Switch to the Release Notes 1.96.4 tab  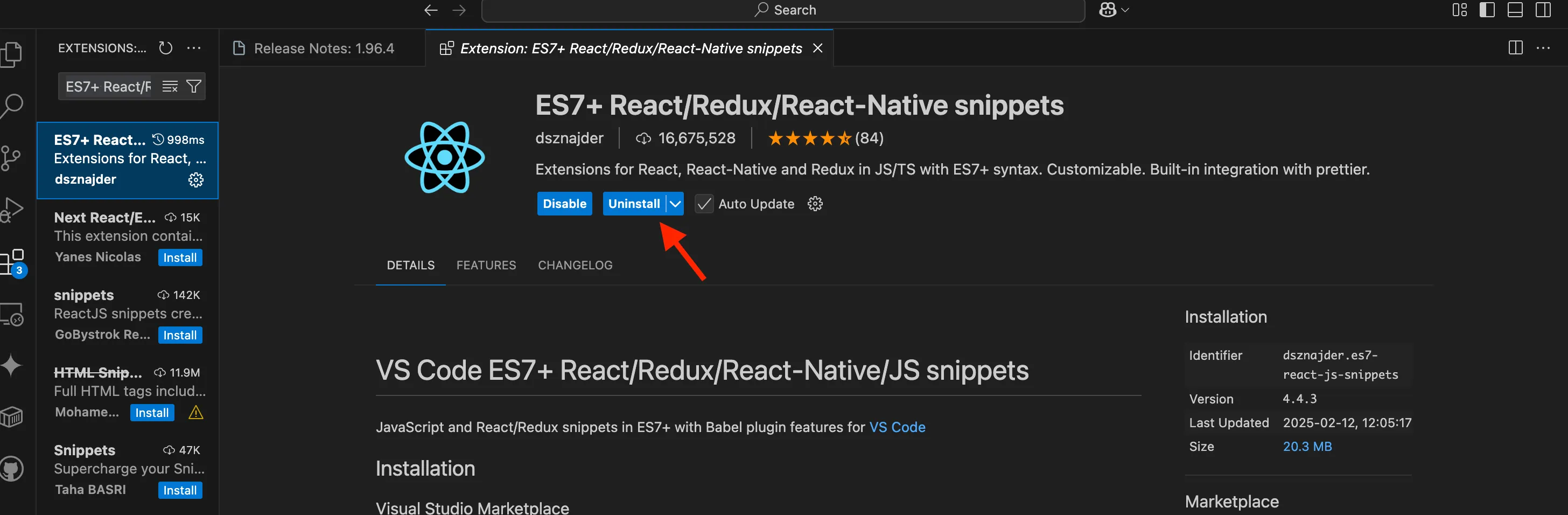tap(324, 48)
